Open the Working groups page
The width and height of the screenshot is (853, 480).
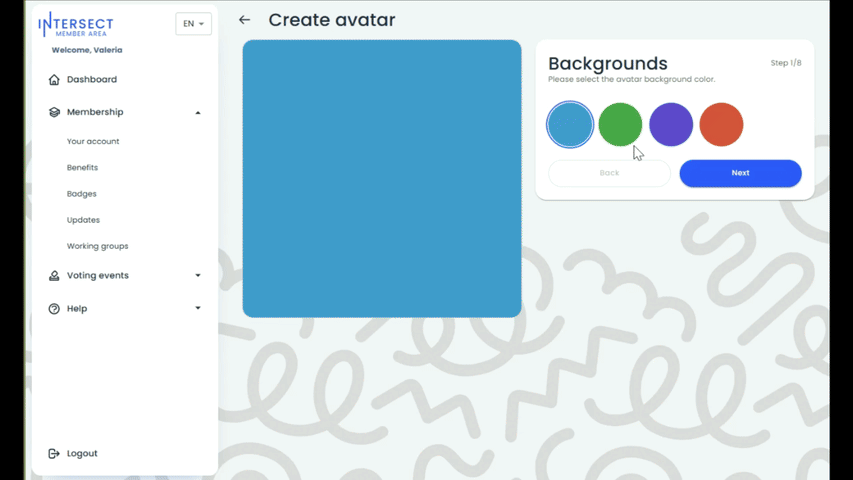[x=97, y=246]
